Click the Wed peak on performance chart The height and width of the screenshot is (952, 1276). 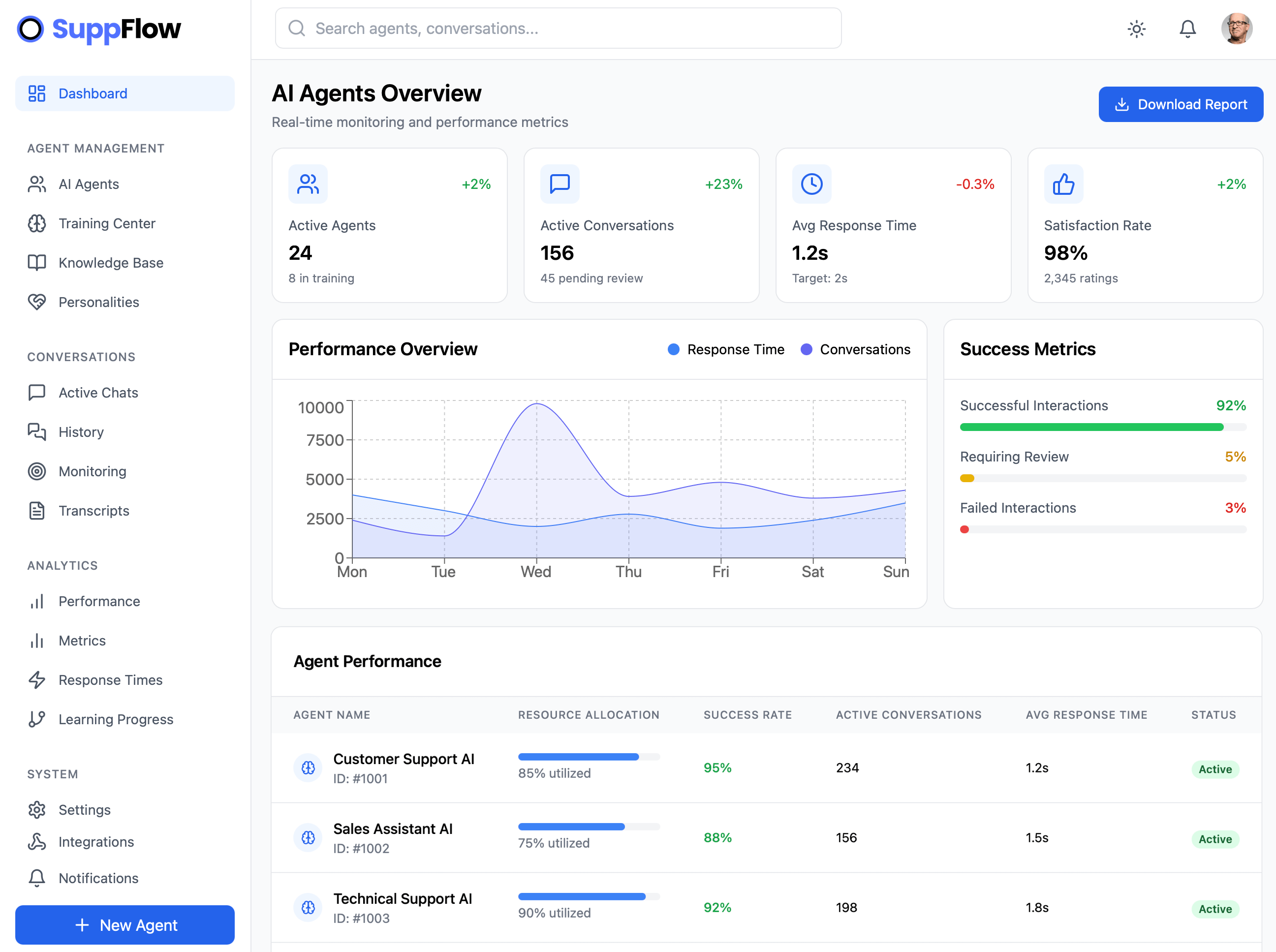(536, 404)
